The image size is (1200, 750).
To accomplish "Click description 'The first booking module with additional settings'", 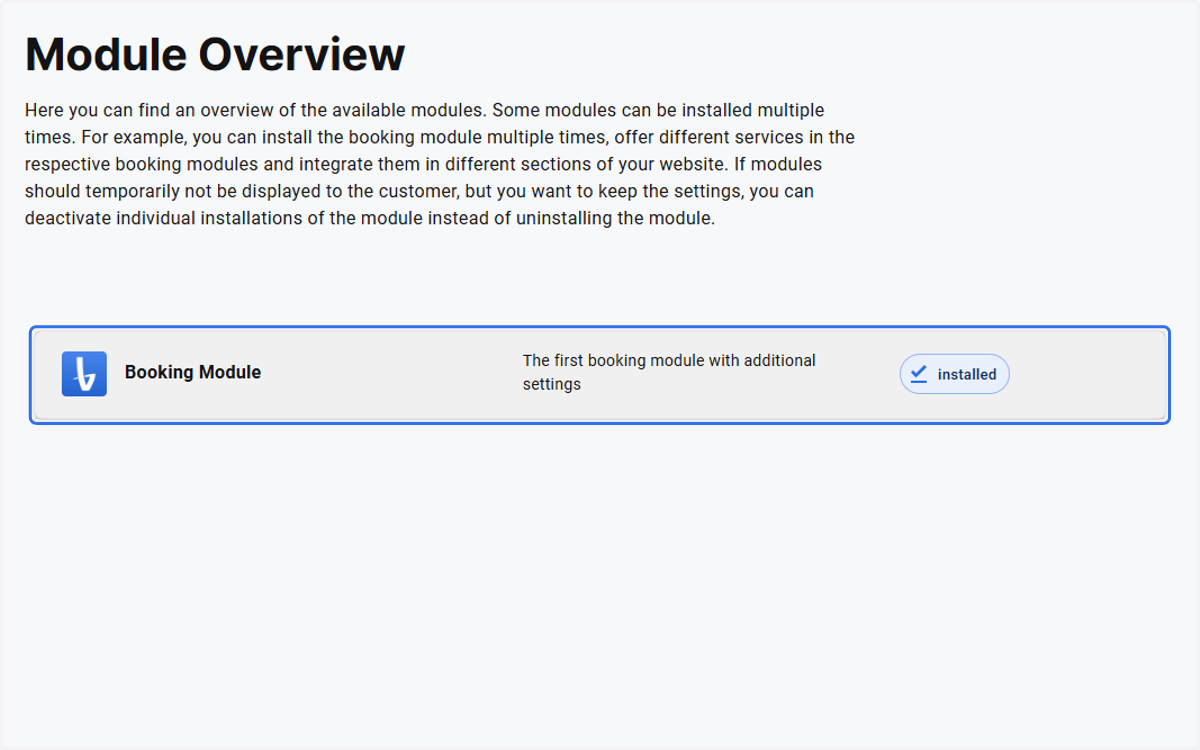I will tap(669, 372).
